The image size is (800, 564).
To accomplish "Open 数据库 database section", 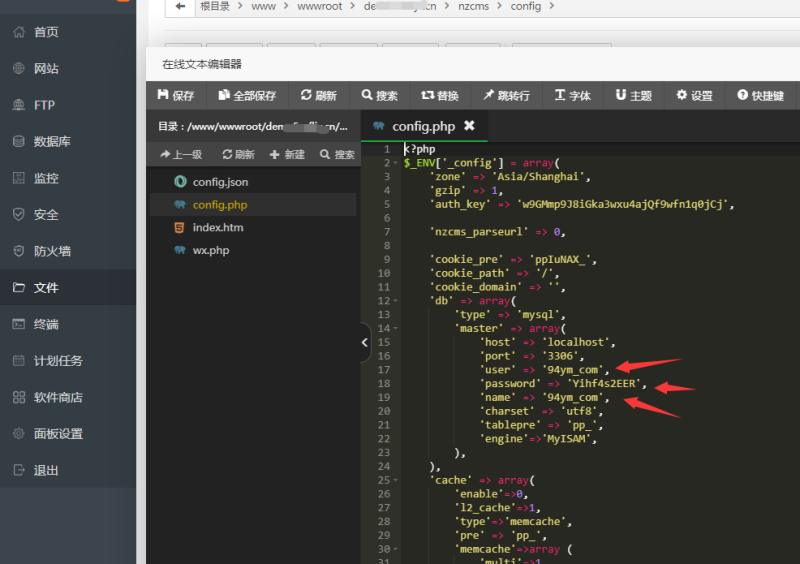I will tap(52, 141).
